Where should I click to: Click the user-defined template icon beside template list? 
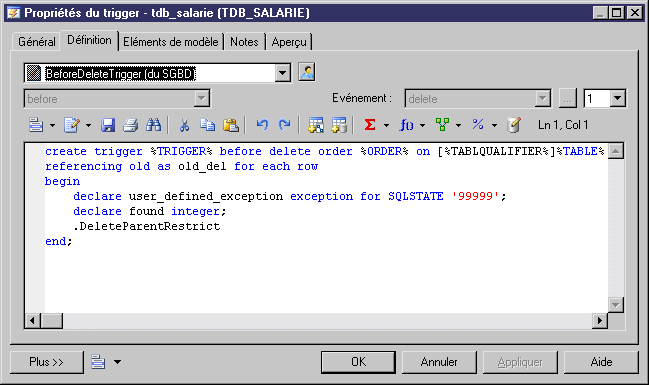[307, 72]
